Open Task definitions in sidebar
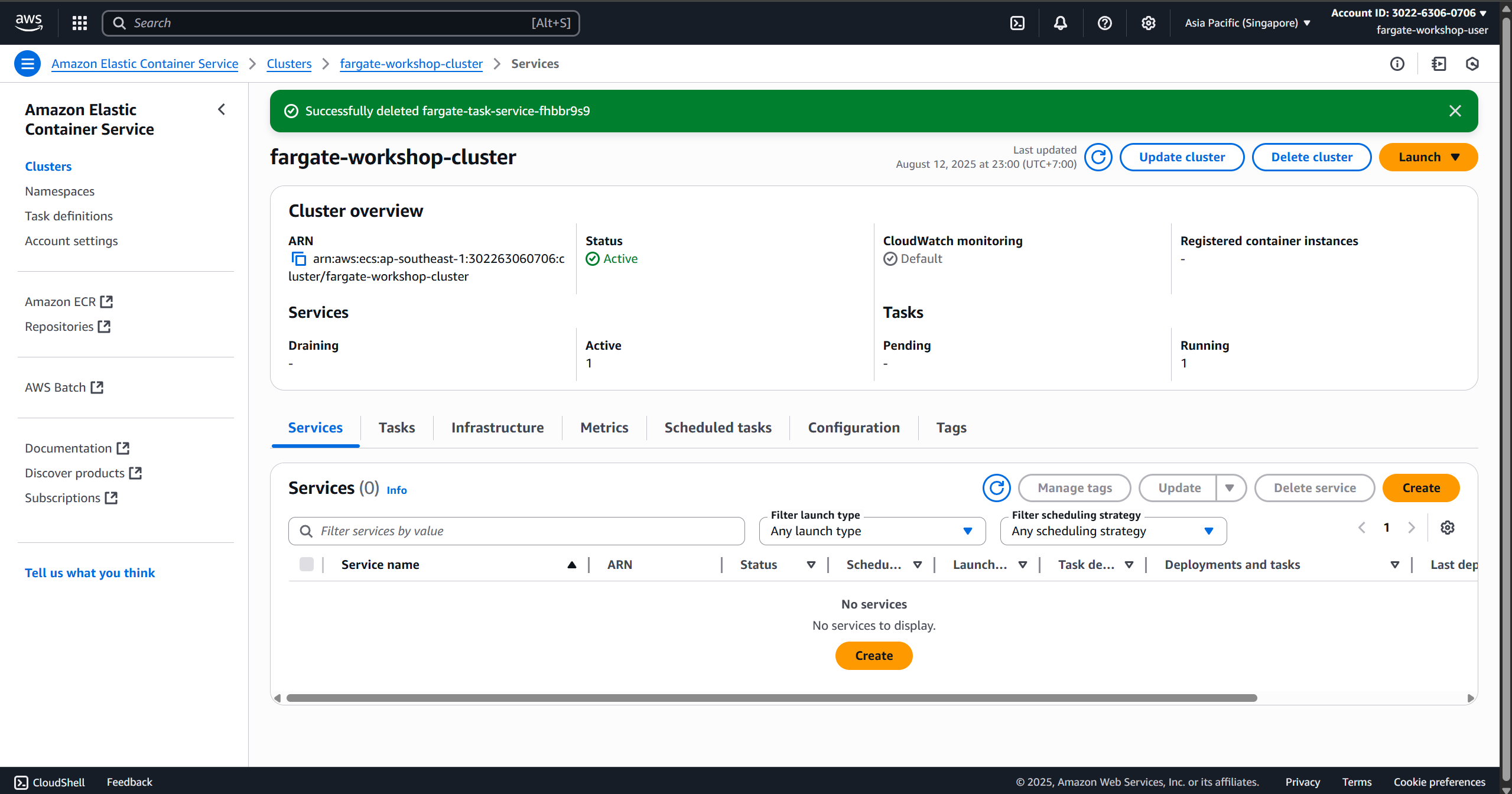Viewport: 1512px width, 794px height. pyautogui.click(x=69, y=216)
